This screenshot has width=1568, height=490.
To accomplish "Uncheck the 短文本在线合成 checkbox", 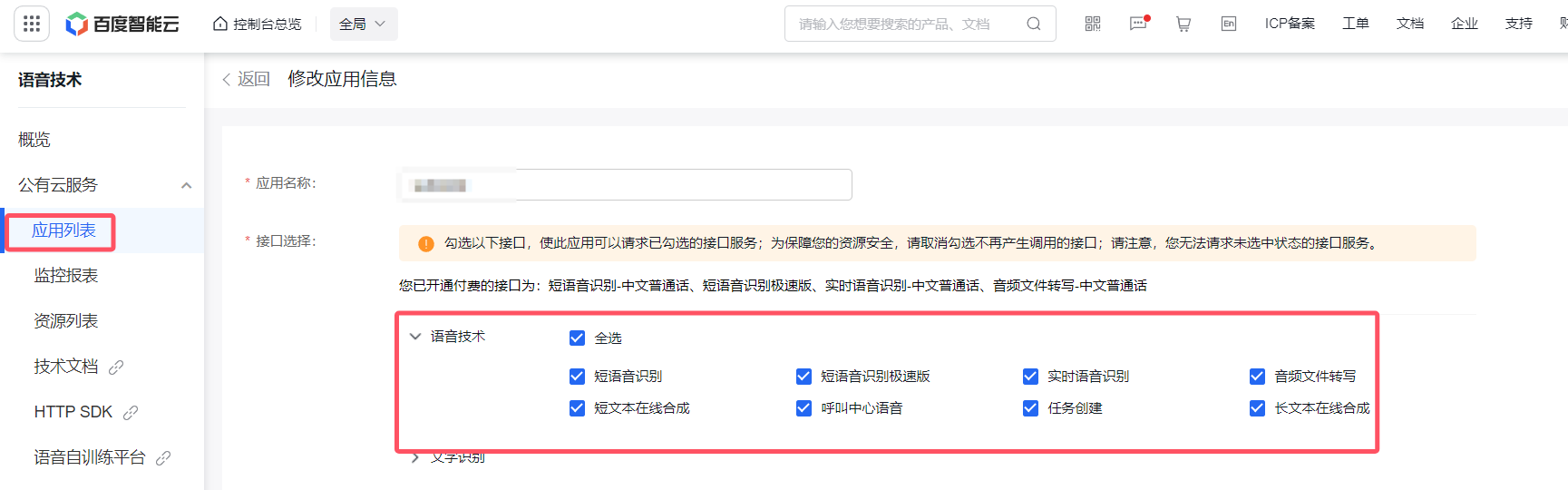I will coord(577,407).
